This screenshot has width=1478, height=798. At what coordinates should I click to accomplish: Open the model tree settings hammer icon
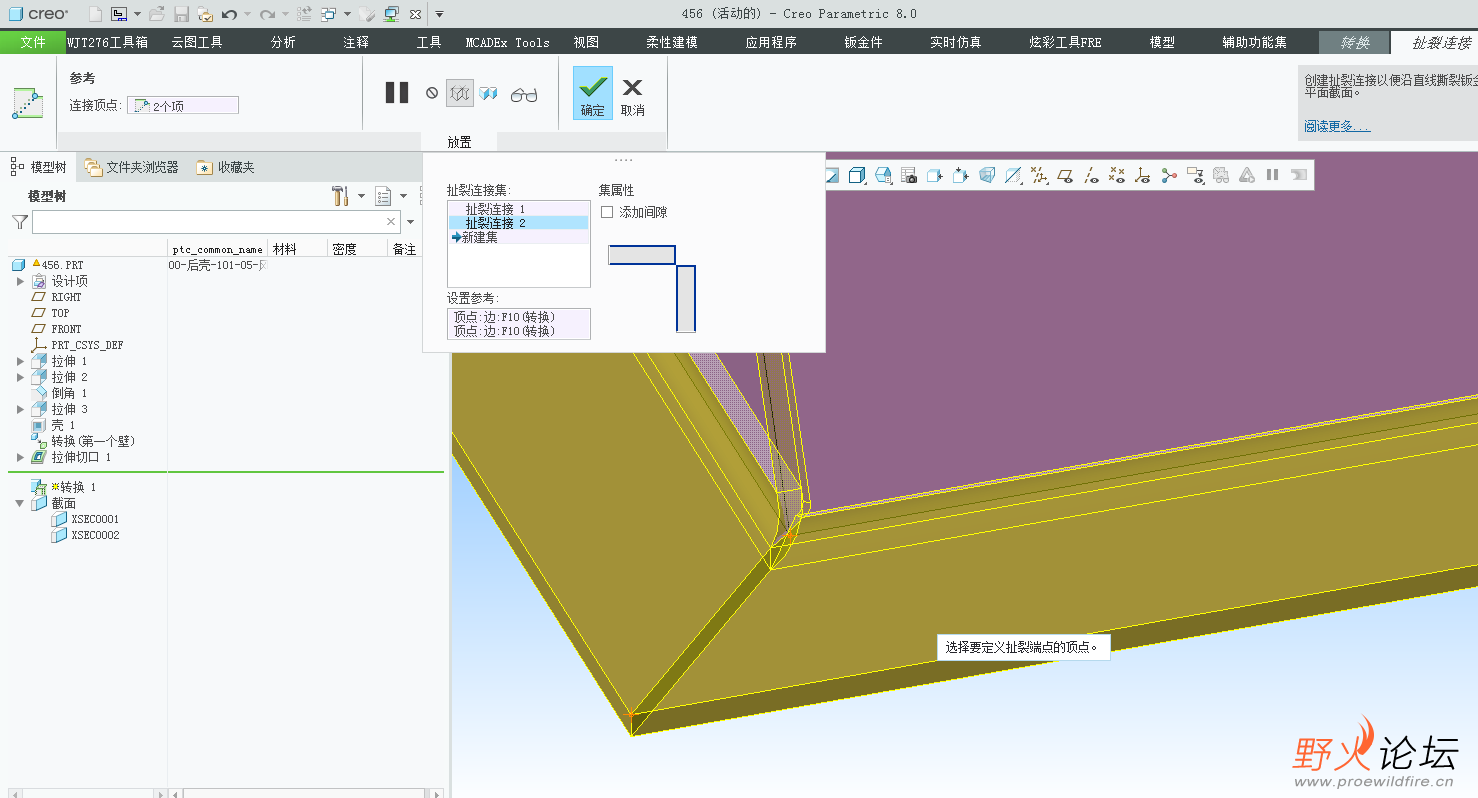click(340, 195)
